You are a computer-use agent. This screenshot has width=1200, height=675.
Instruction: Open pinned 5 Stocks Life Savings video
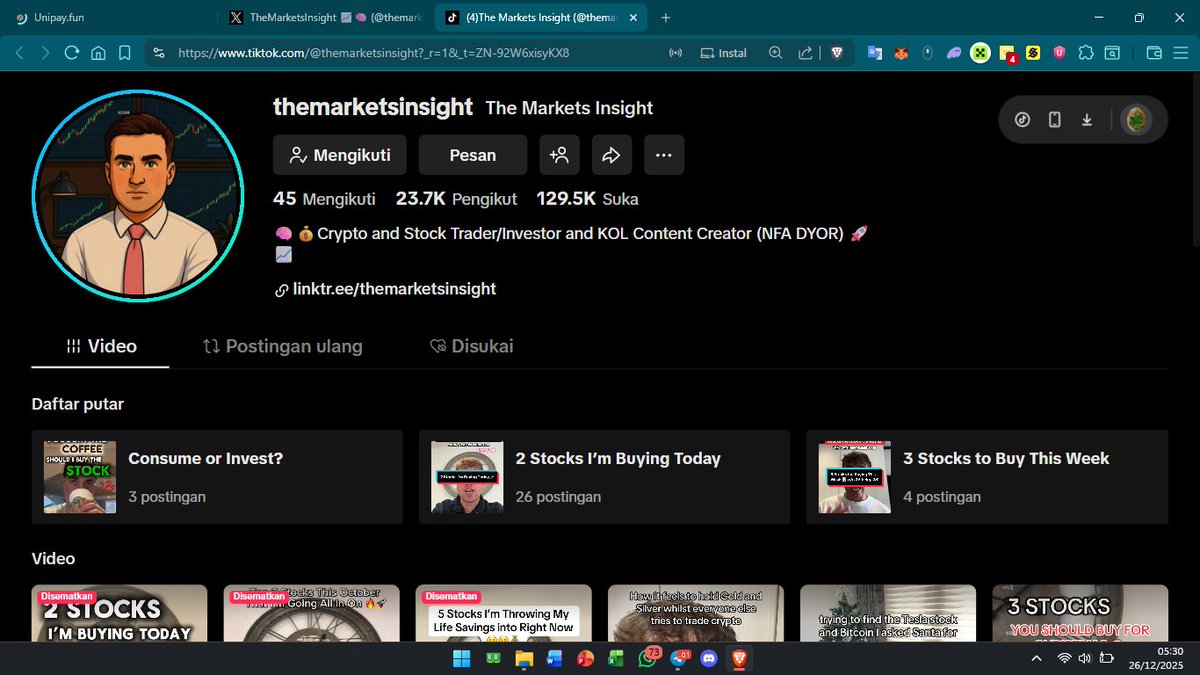point(503,613)
